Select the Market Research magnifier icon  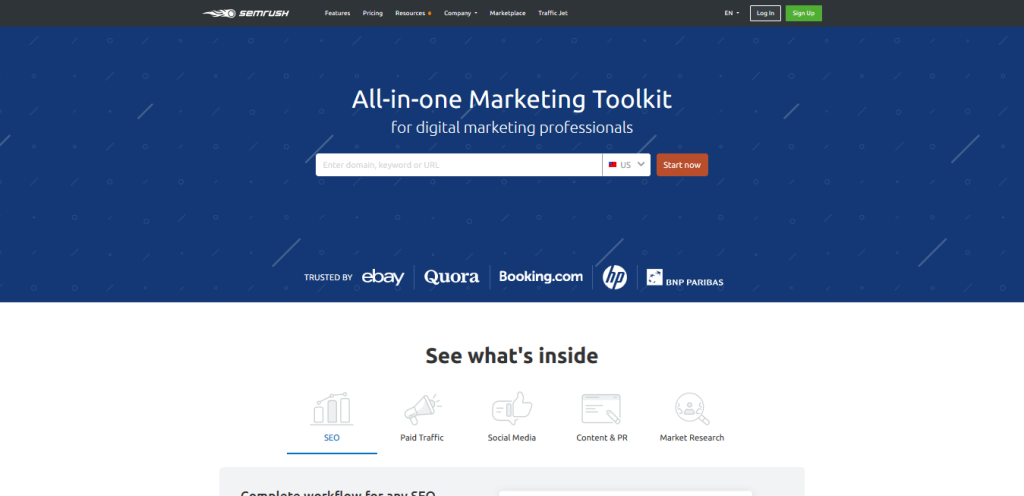[691, 408]
